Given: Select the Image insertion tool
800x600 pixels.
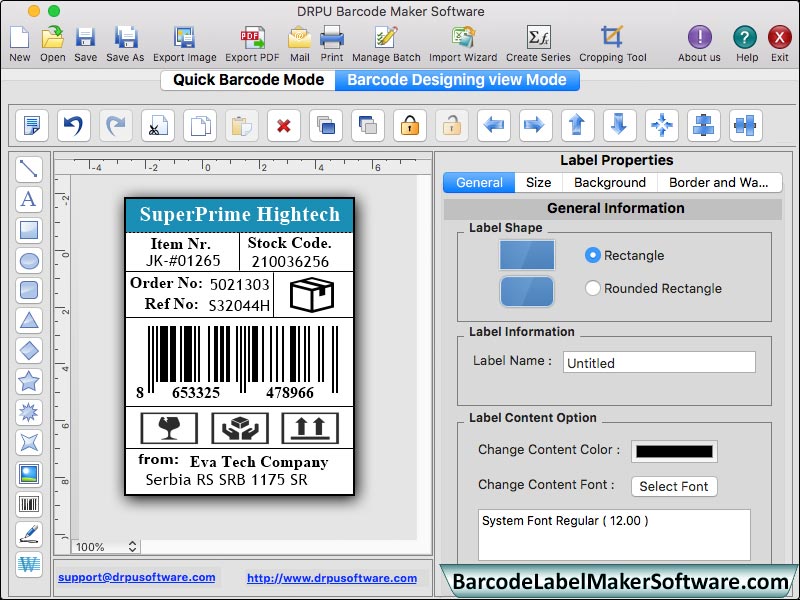Looking at the screenshot, I should 29,474.
